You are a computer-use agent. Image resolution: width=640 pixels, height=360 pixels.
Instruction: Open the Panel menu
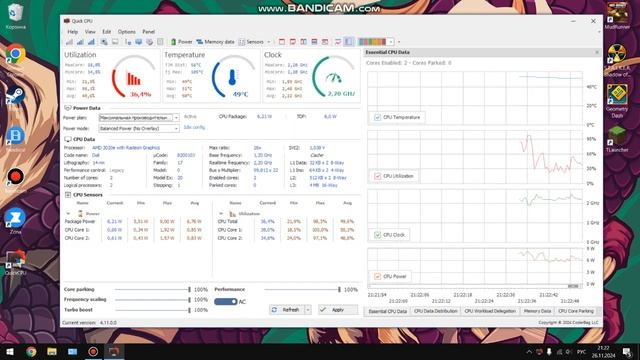coord(149,31)
